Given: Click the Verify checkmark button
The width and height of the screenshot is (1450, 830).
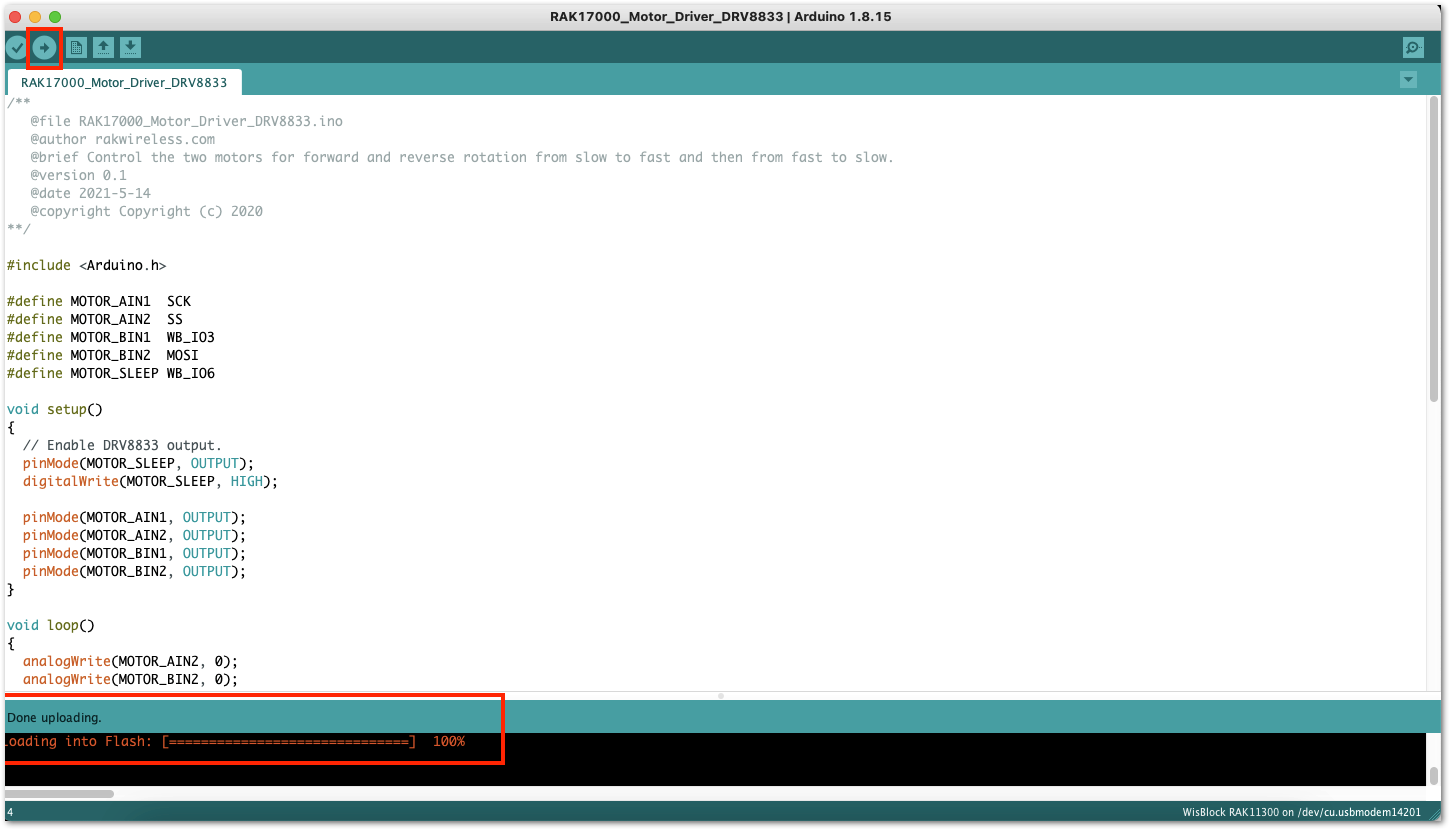Looking at the screenshot, I should (16, 47).
